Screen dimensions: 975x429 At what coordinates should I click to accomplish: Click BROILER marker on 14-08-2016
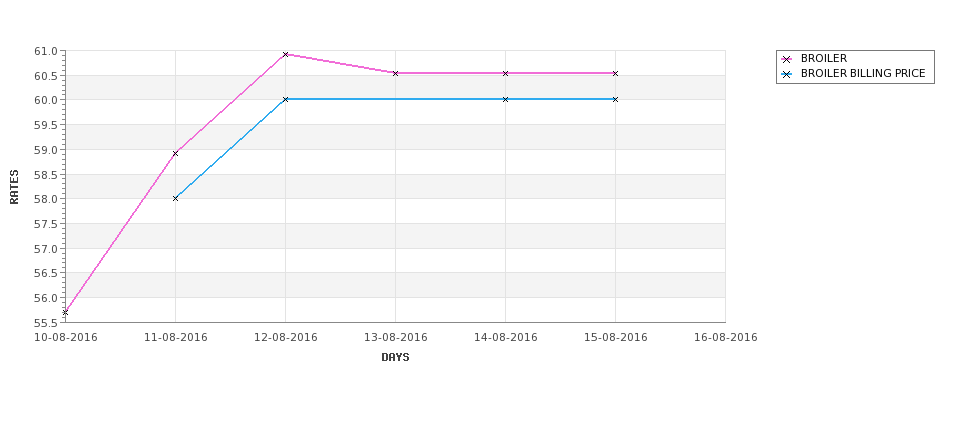point(506,73)
